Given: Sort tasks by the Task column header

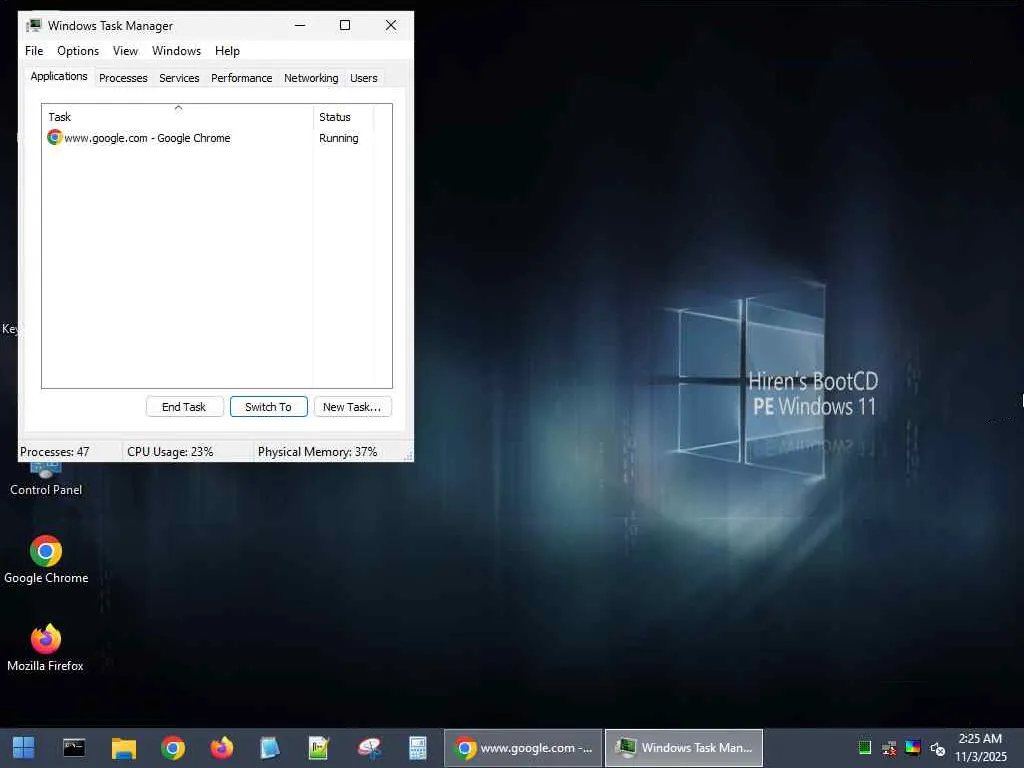Looking at the screenshot, I should pos(178,117).
